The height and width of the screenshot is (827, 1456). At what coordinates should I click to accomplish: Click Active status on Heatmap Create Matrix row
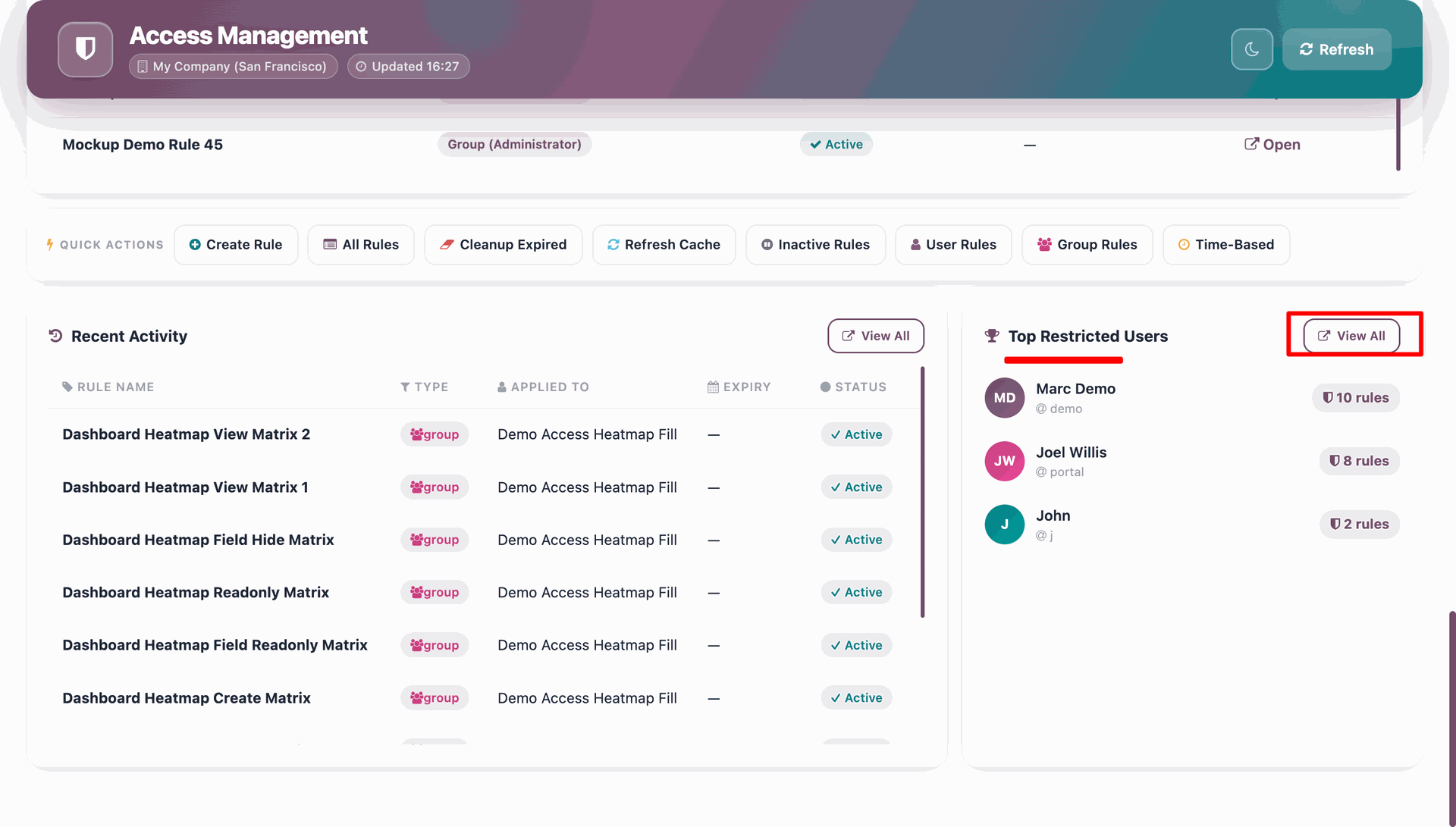point(856,697)
